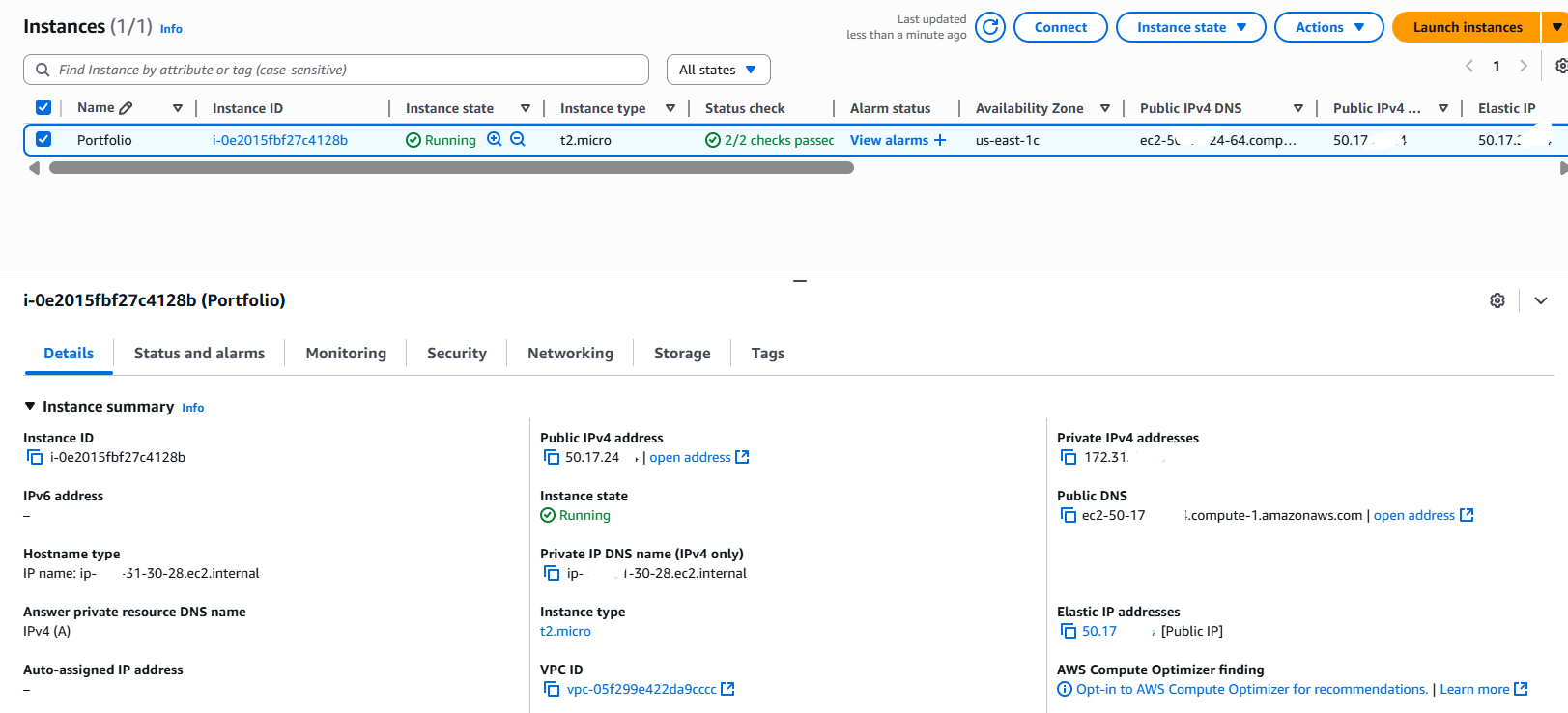This screenshot has height=713, width=1568.
Task: Switch to the Details tab
Action: tap(69, 354)
